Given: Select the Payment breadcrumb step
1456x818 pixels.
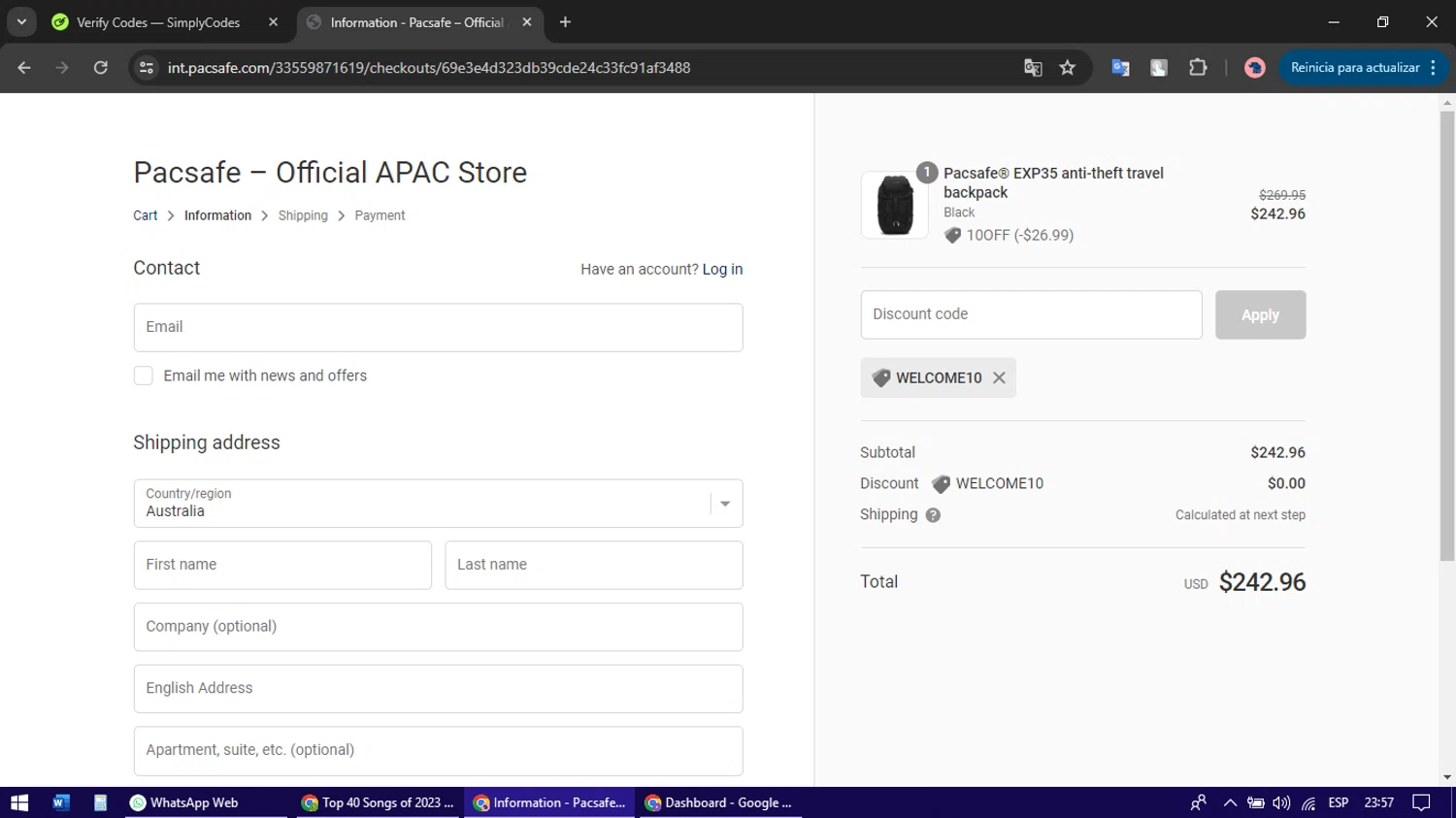Looking at the screenshot, I should click(380, 215).
